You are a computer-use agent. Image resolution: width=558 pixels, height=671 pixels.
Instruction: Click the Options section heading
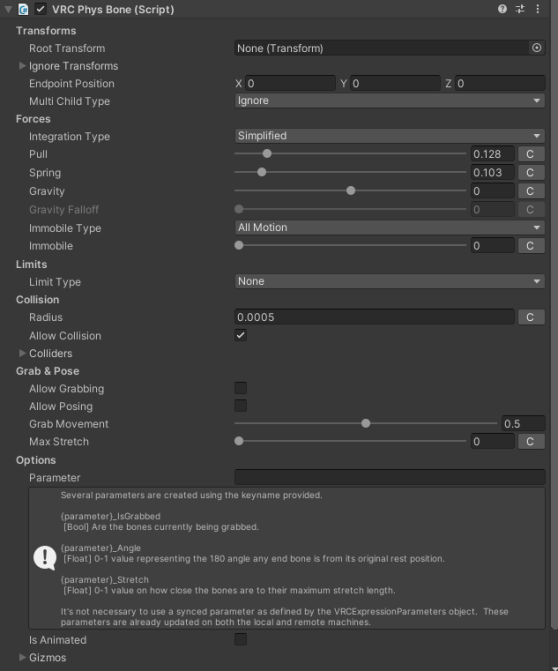[x=36, y=460]
